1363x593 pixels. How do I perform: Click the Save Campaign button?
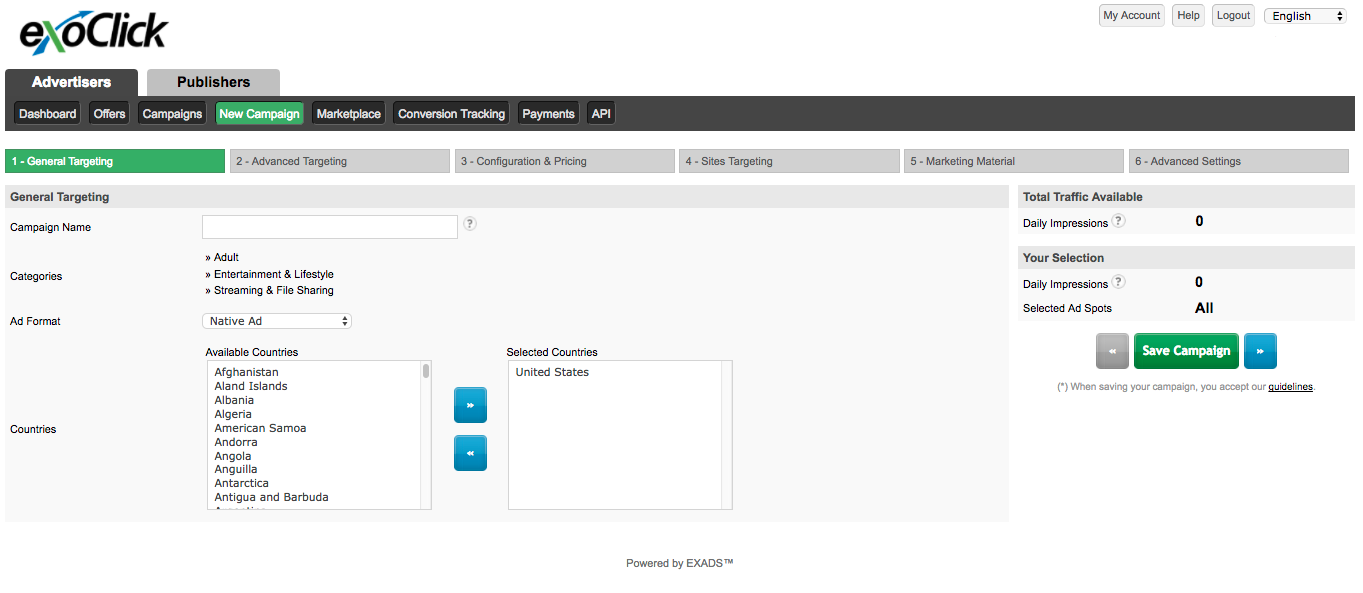click(x=1186, y=351)
